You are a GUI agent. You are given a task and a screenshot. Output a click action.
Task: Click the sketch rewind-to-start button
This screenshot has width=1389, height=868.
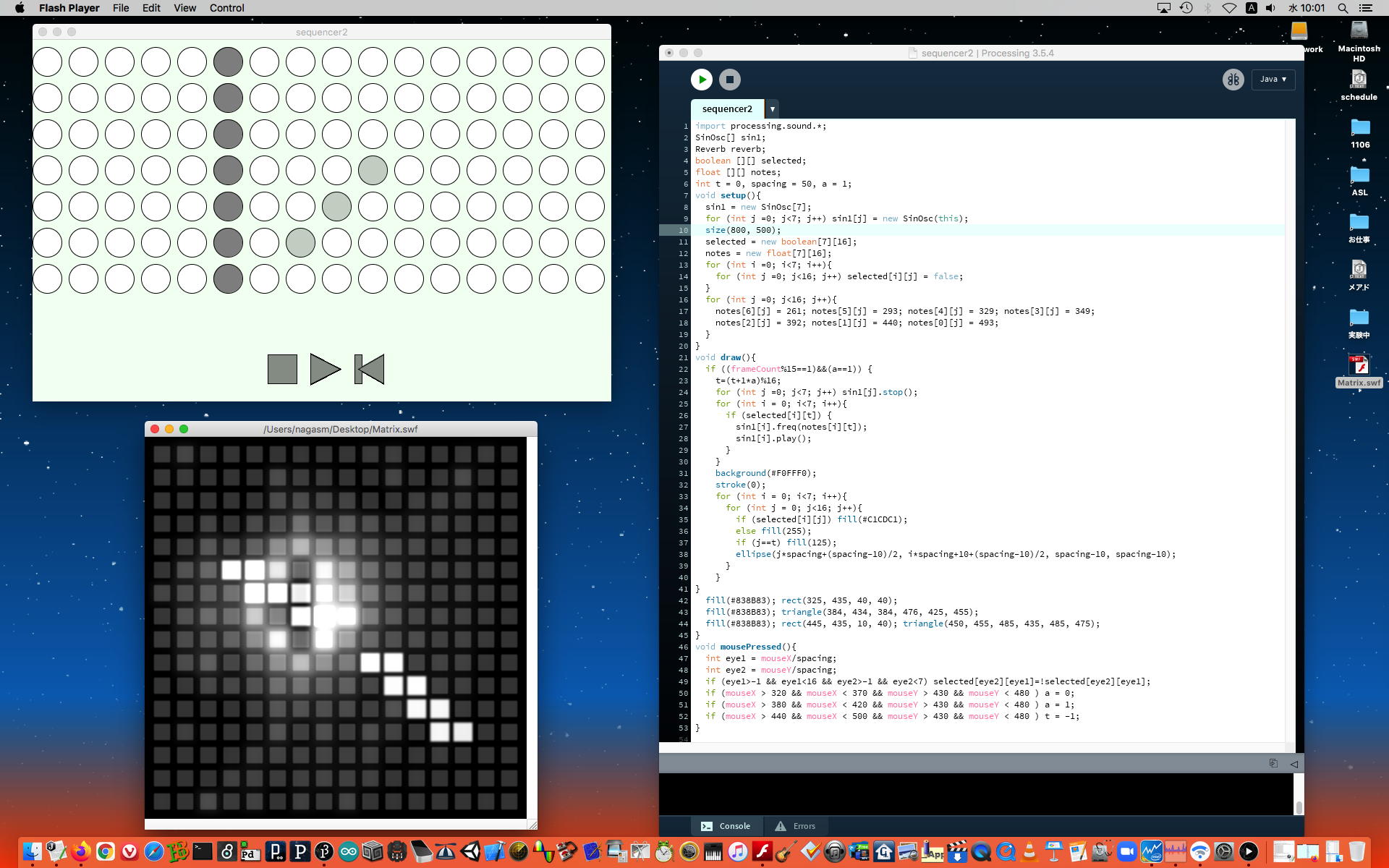point(370,369)
